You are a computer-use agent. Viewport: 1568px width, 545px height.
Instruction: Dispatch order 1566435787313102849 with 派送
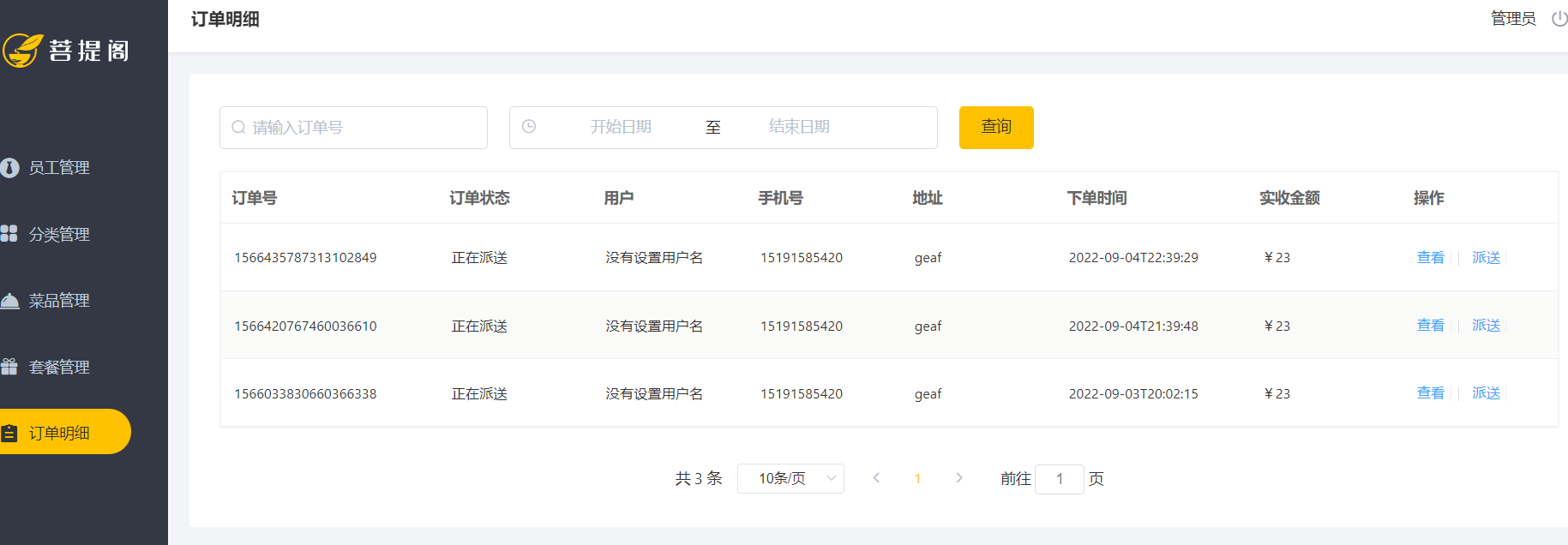[1486, 257]
